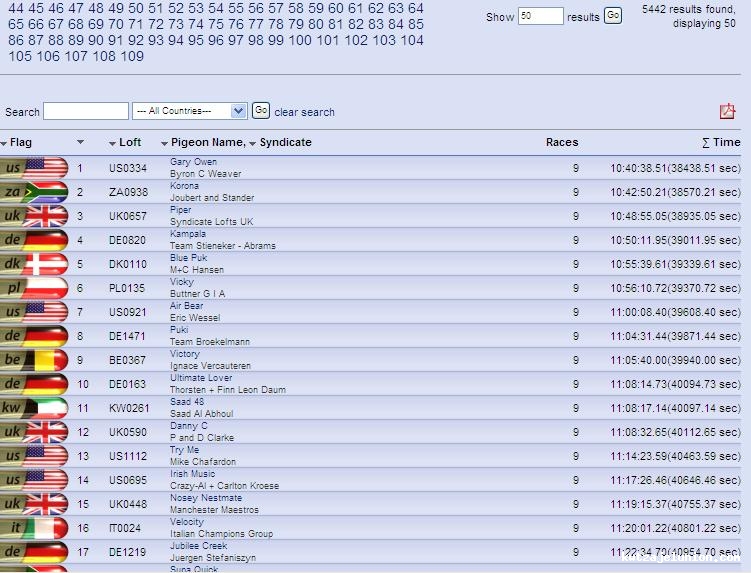Click the UK flag beside Piper

tap(35, 217)
